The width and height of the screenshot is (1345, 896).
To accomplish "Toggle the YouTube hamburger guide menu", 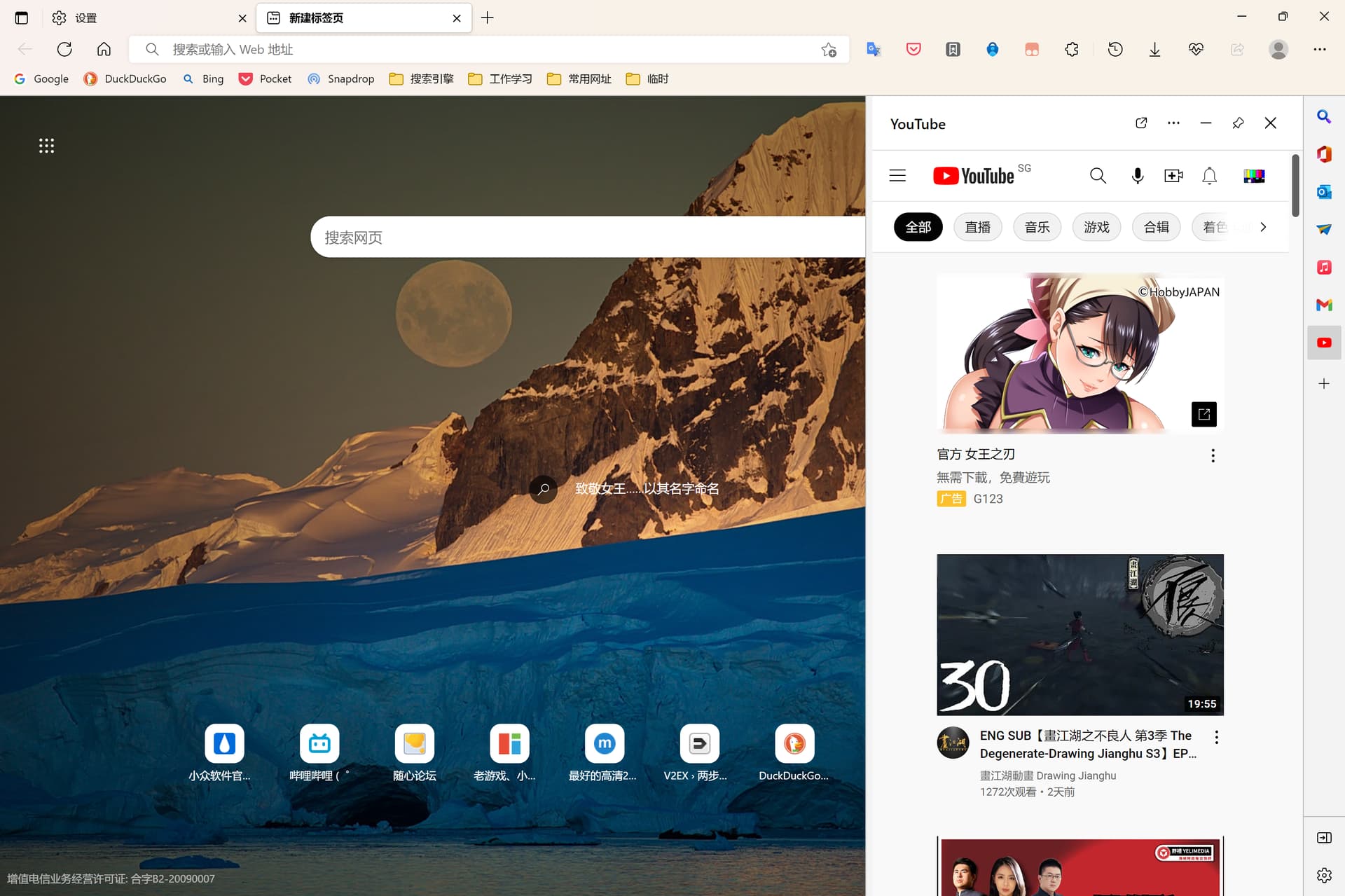I will pyautogui.click(x=897, y=175).
